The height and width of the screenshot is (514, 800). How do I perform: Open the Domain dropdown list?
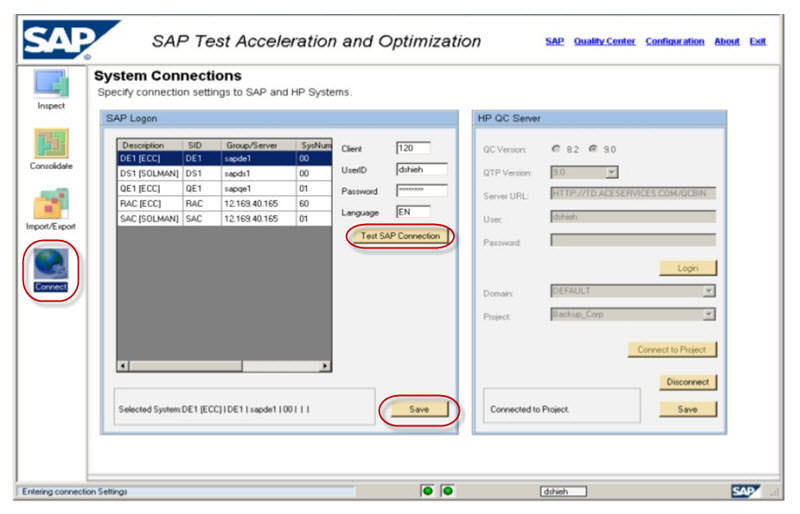pos(708,291)
